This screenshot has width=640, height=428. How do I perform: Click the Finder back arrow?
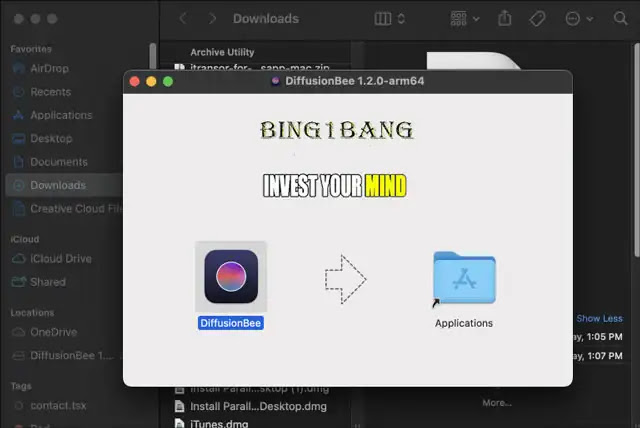(x=183, y=18)
